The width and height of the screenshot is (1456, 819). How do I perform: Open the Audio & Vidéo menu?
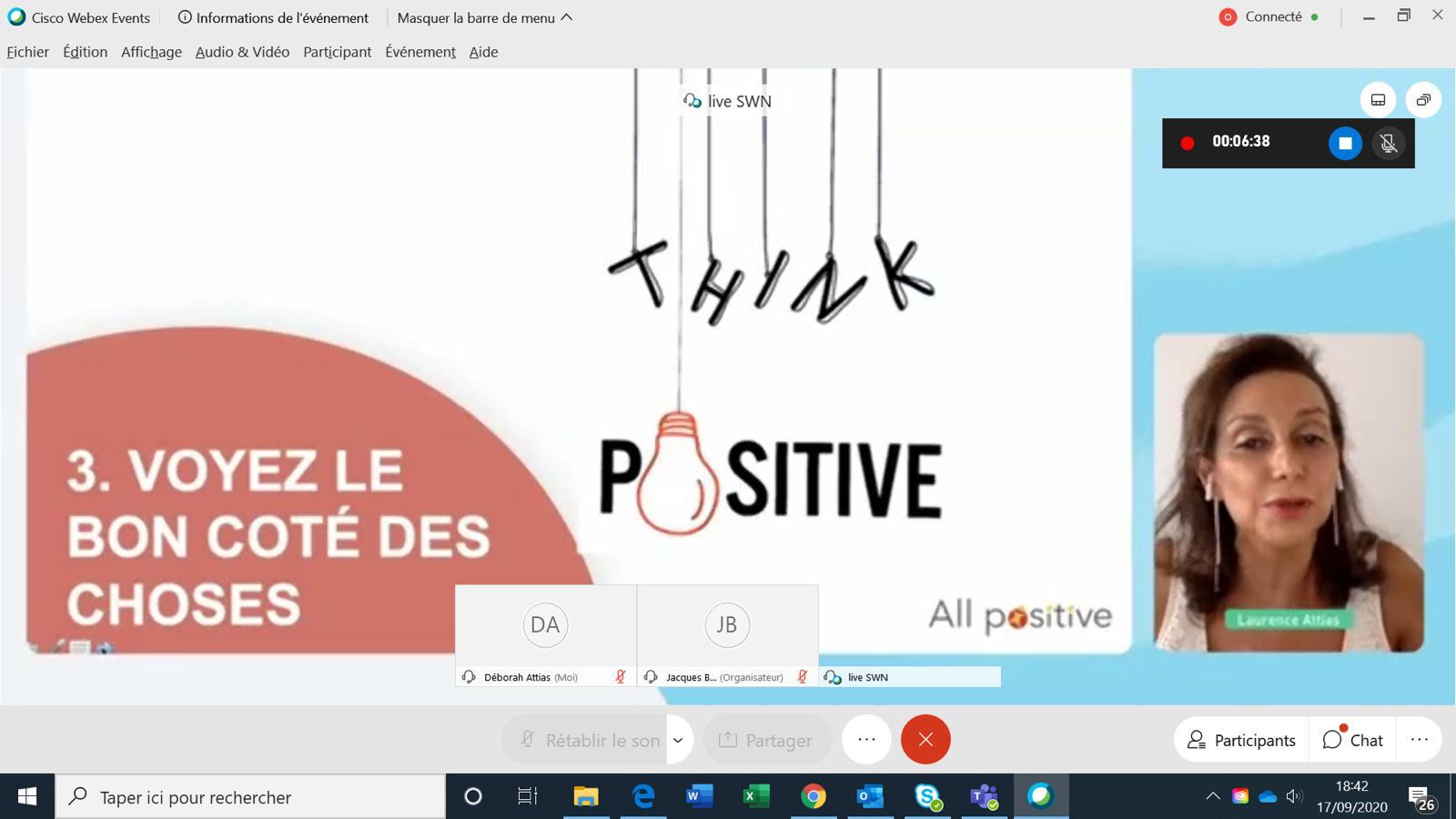(242, 52)
